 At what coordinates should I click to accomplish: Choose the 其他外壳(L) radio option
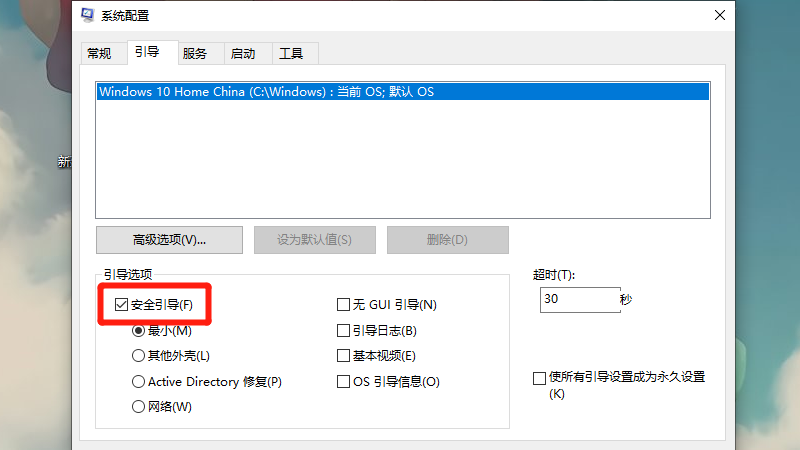pos(139,356)
